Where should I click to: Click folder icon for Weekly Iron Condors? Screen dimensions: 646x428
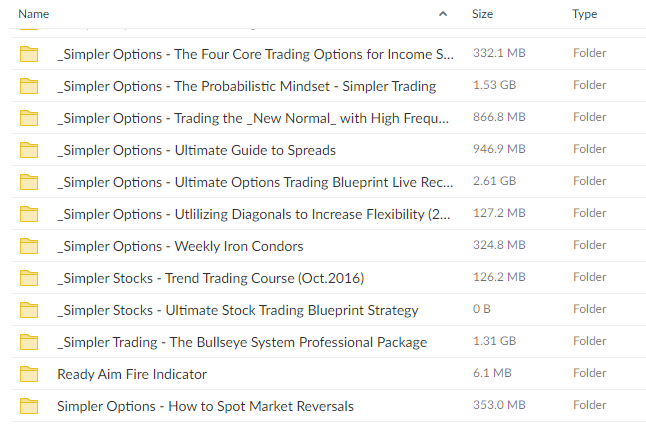pos(29,246)
